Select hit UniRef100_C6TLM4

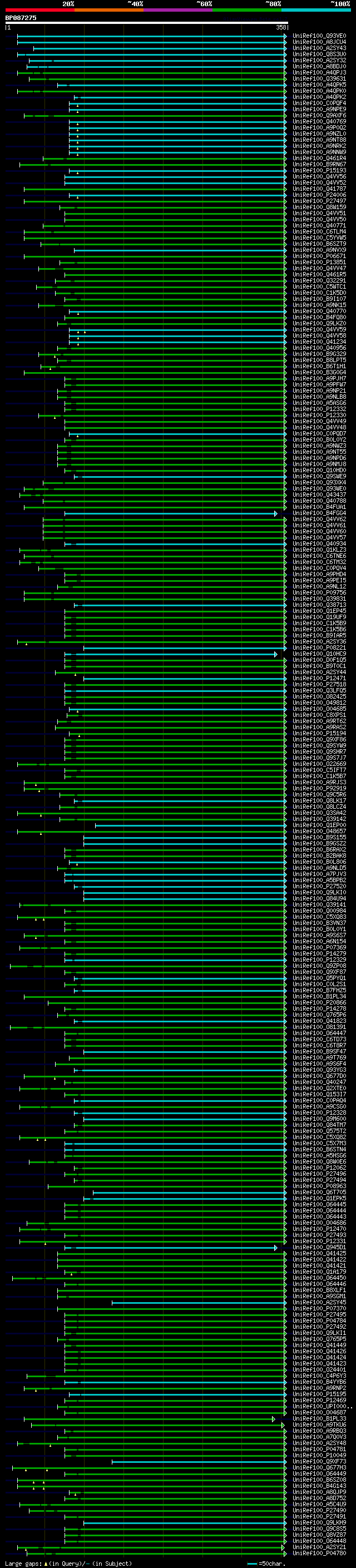pyautogui.click(x=319, y=232)
